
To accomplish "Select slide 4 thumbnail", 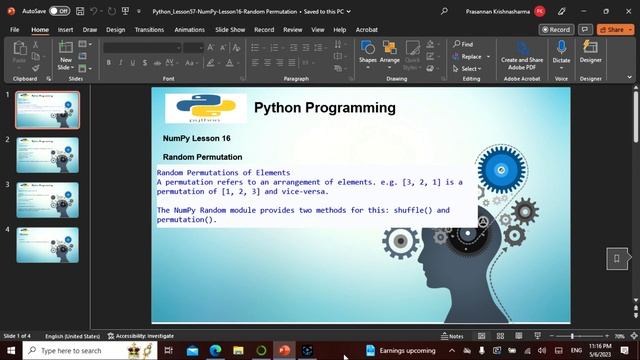I will point(47,245).
